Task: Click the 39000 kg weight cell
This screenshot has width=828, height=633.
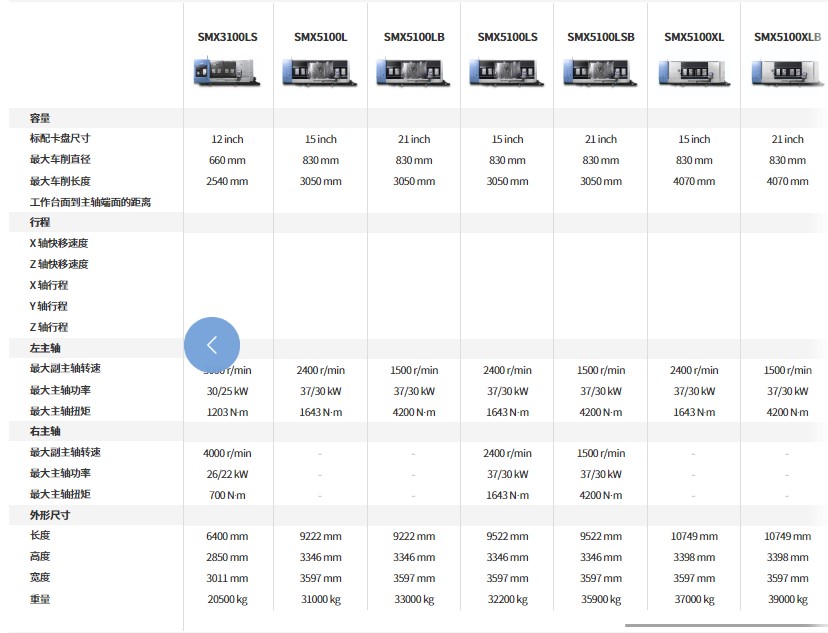Action: point(787,600)
